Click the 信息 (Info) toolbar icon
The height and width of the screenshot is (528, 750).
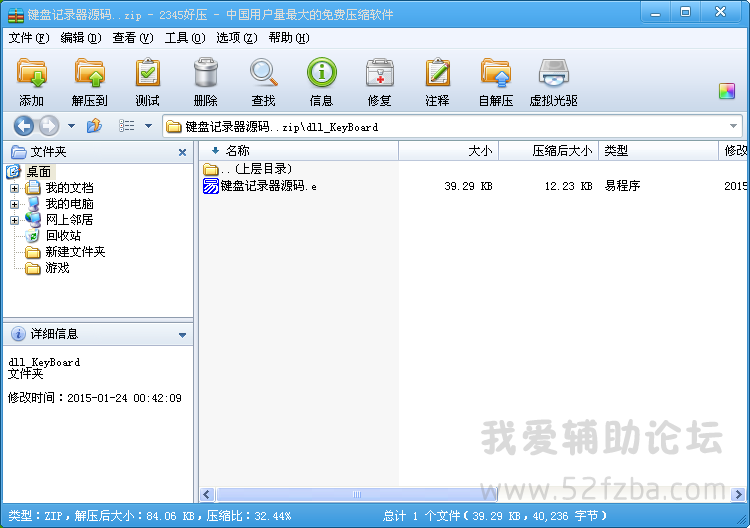tap(321, 73)
